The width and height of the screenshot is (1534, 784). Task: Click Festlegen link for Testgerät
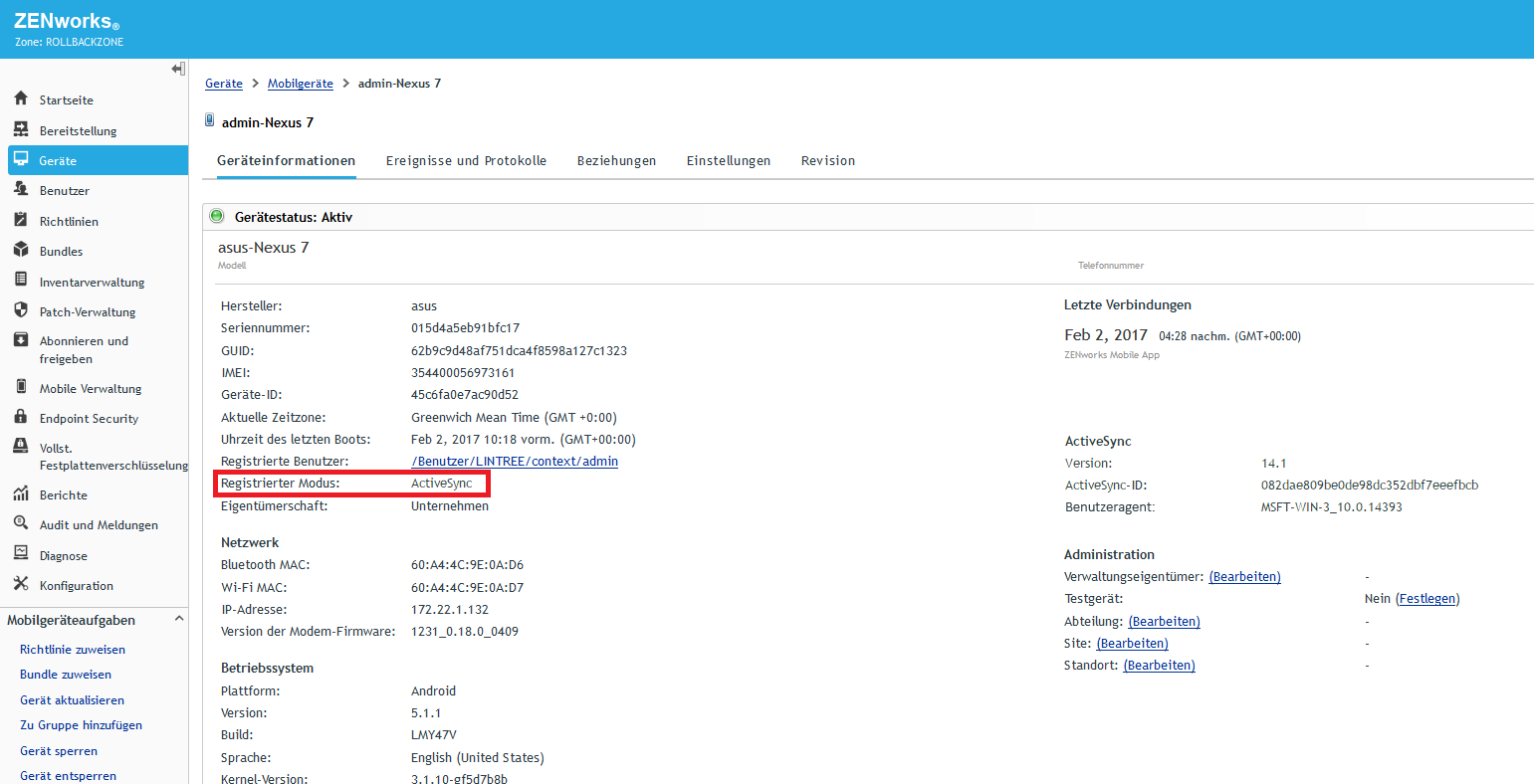(x=1427, y=598)
